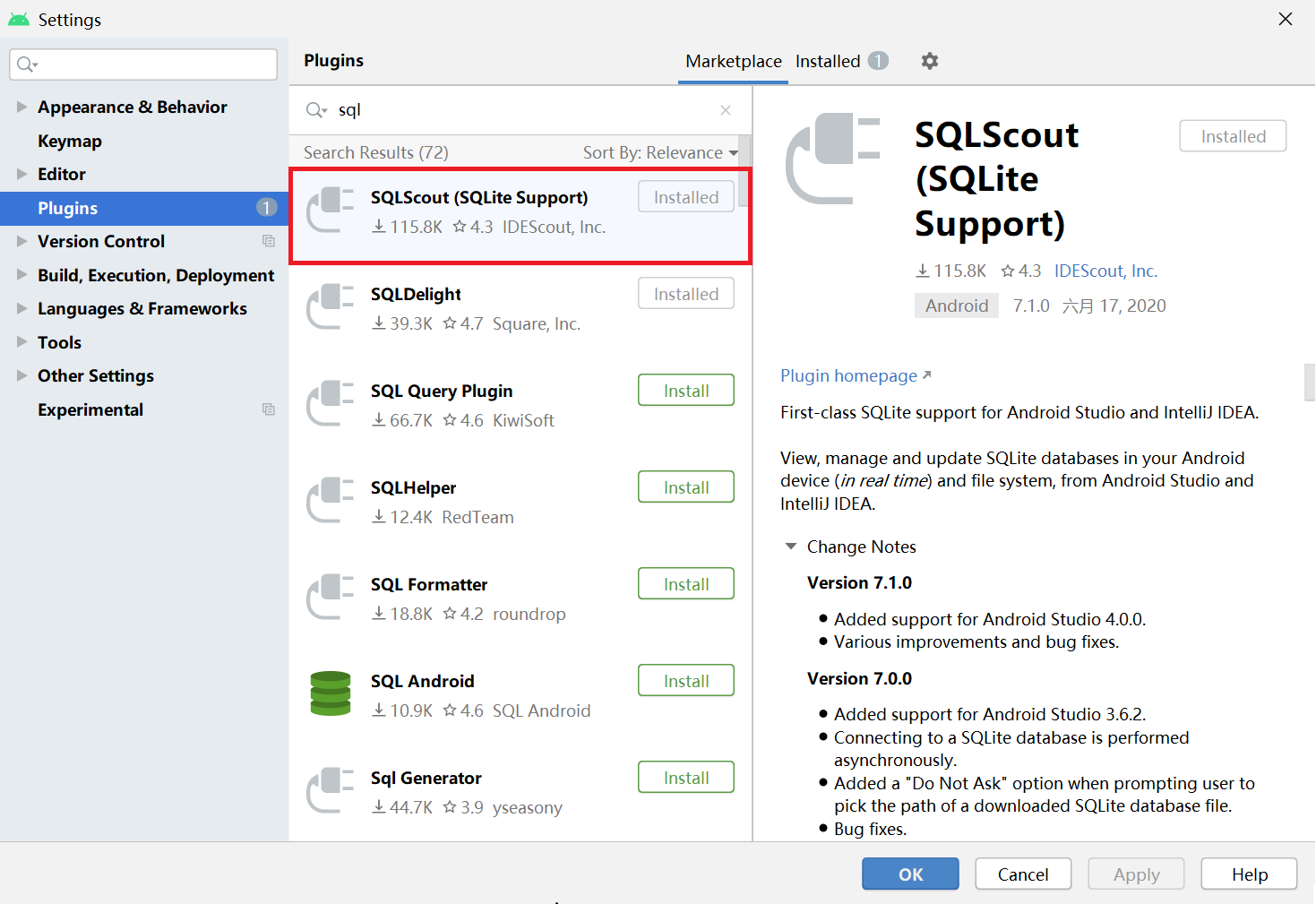Image resolution: width=1316 pixels, height=904 pixels.
Task: Click the Apply button
Action: click(1136, 874)
